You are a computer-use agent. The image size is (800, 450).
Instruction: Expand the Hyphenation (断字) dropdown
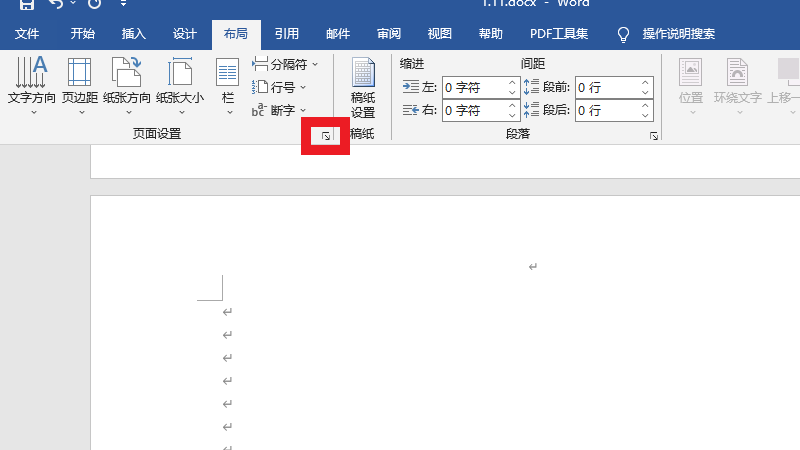point(281,110)
